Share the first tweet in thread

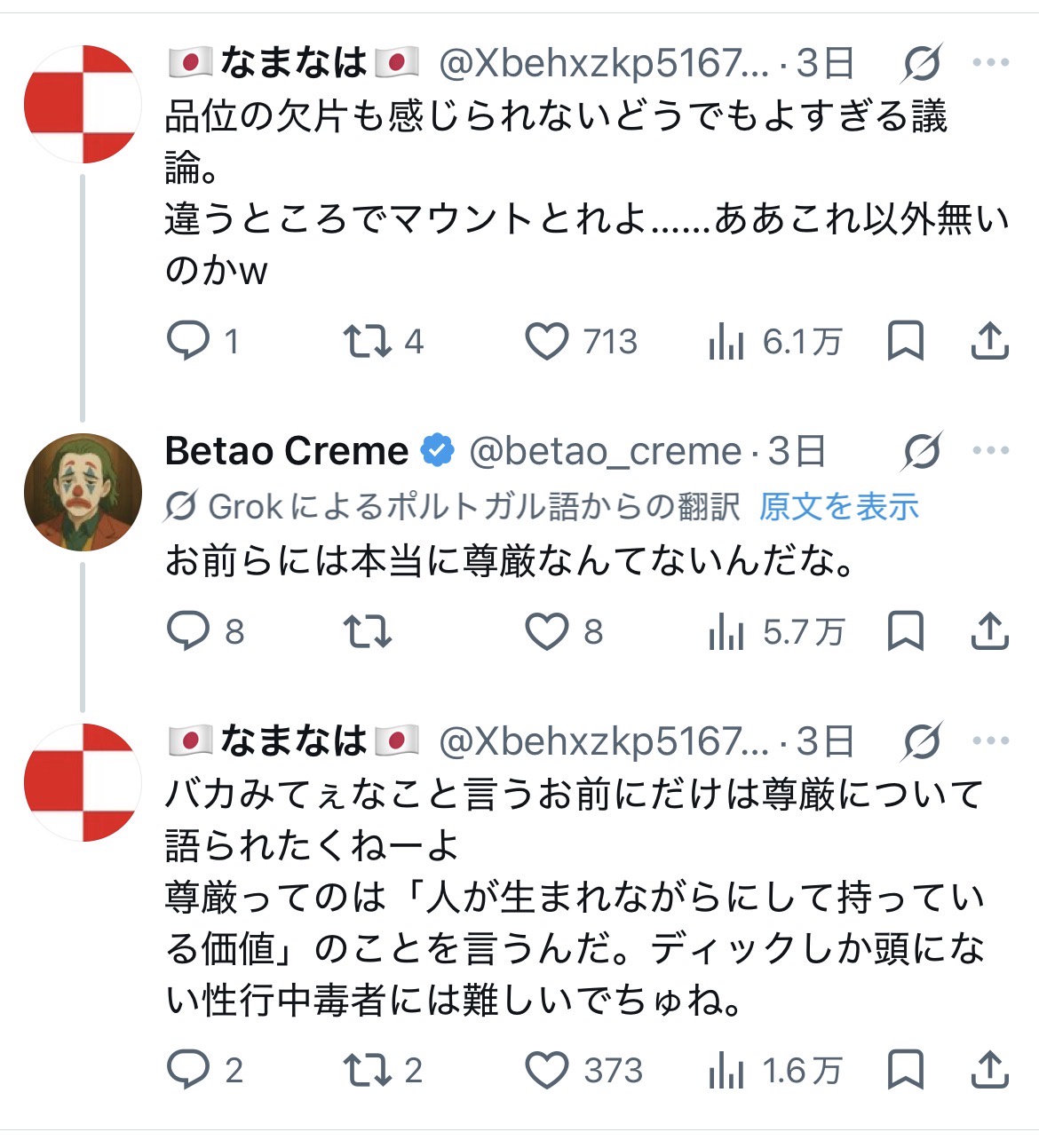[x=989, y=341]
